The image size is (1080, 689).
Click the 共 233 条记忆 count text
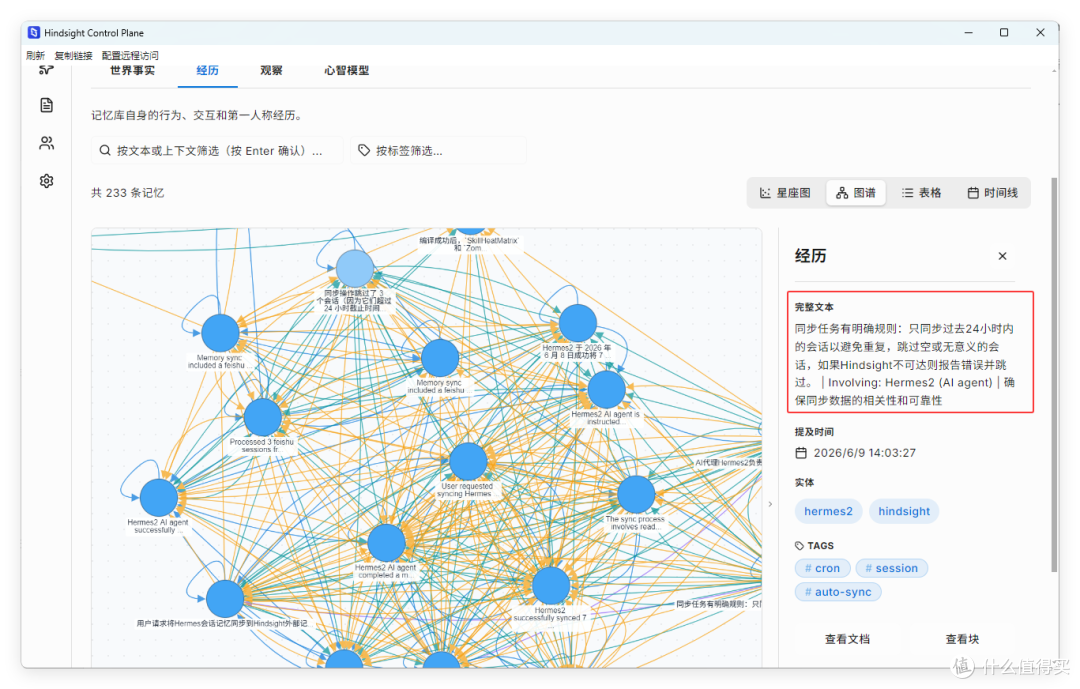(127, 193)
